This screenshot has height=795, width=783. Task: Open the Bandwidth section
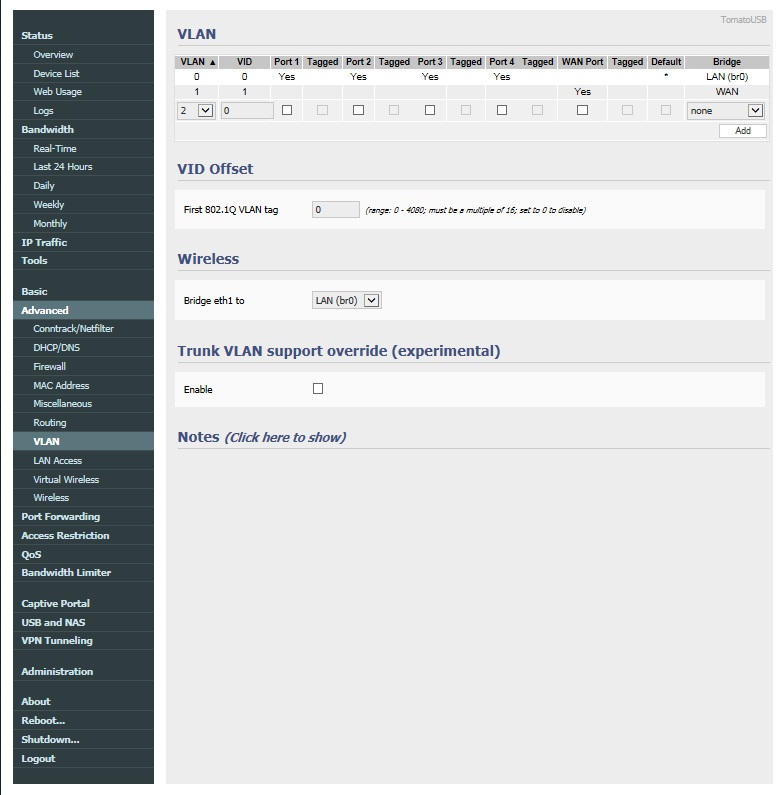[47, 130]
